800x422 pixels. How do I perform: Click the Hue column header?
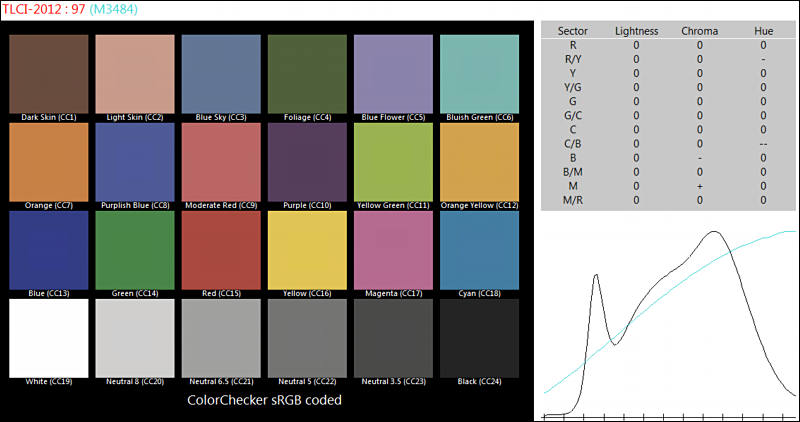(763, 31)
